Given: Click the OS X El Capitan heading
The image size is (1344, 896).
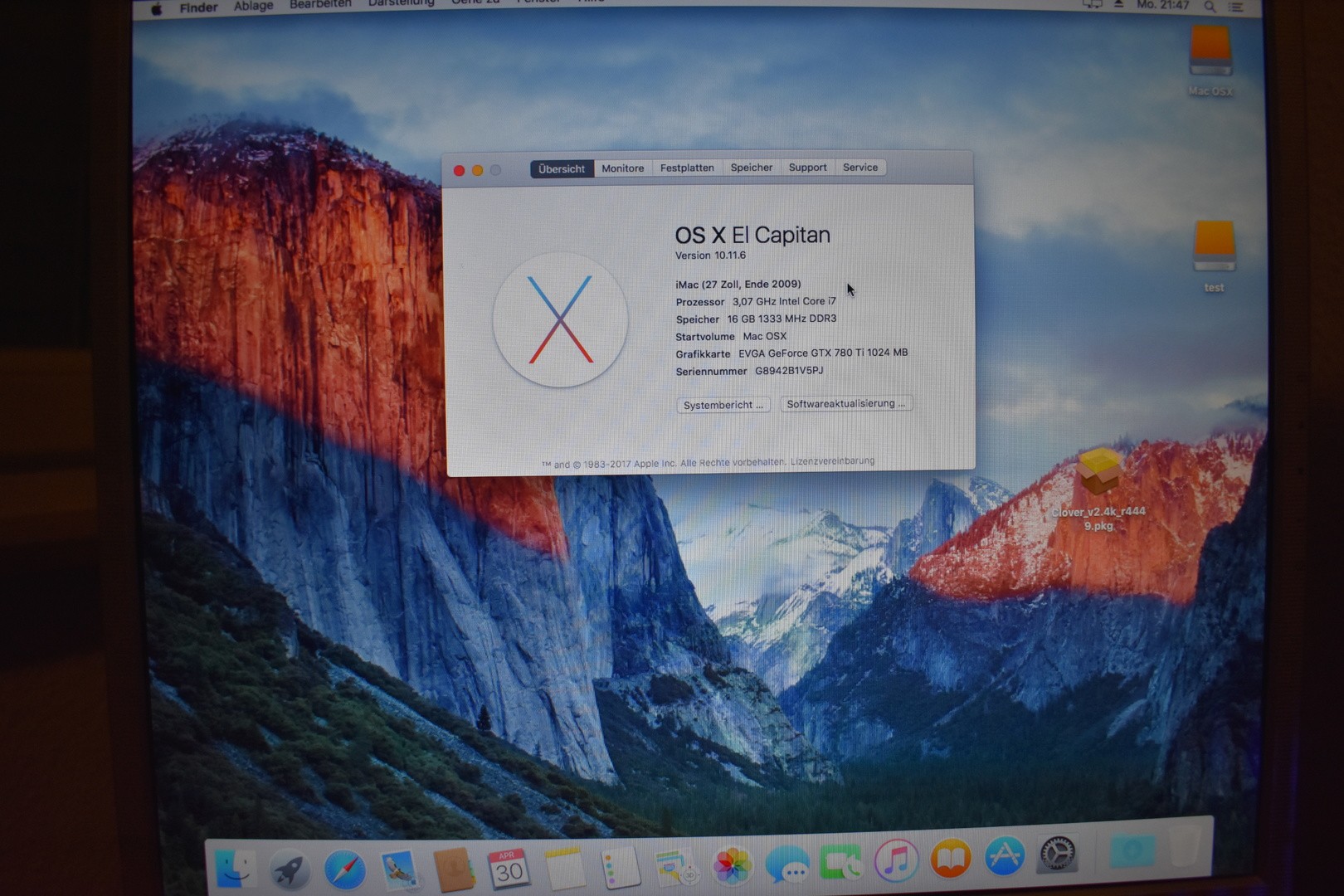Looking at the screenshot, I should pyautogui.click(x=752, y=236).
